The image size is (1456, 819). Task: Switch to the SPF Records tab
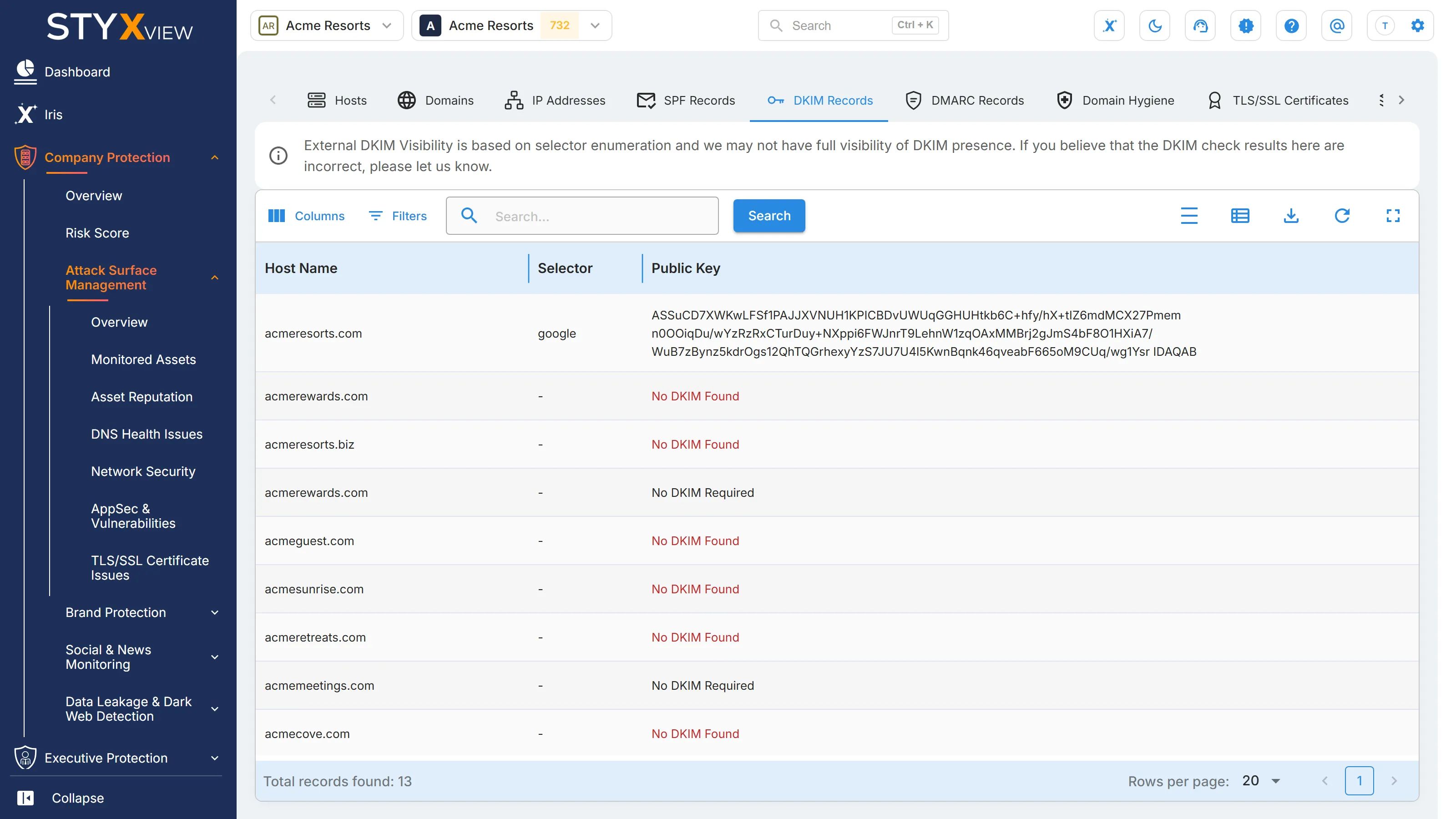[686, 100]
